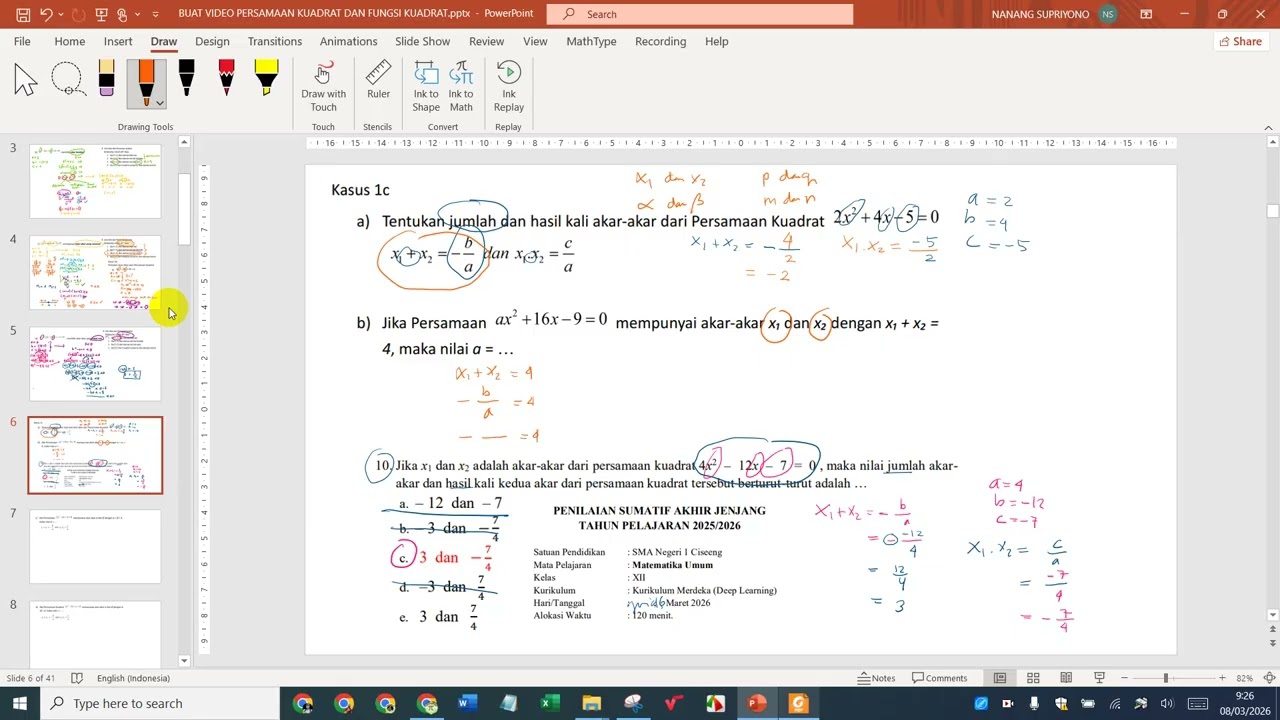
Task: Choose the orange pen
Action: [x=146, y=82]
